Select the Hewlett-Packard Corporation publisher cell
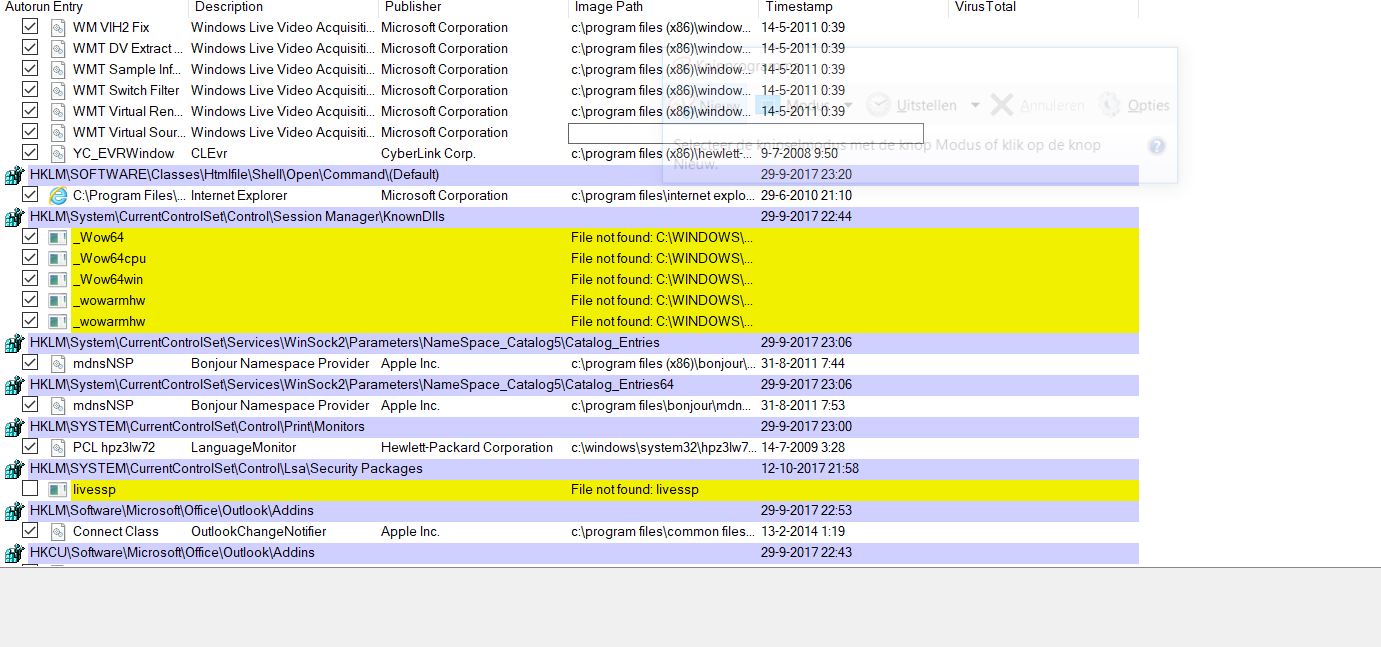The height and width of the screenshot is (647, 1381). [x=467, y=447]
